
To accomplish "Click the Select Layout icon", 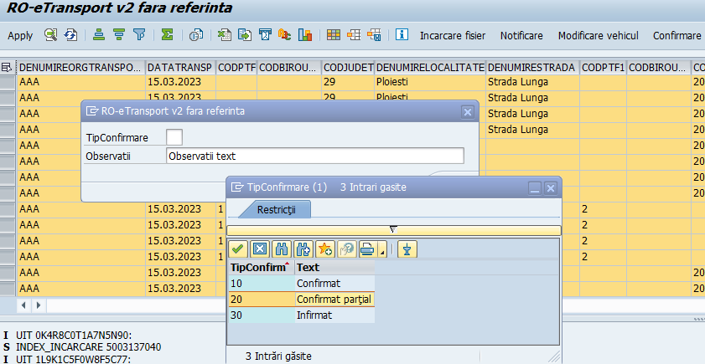I will (353, 35).
